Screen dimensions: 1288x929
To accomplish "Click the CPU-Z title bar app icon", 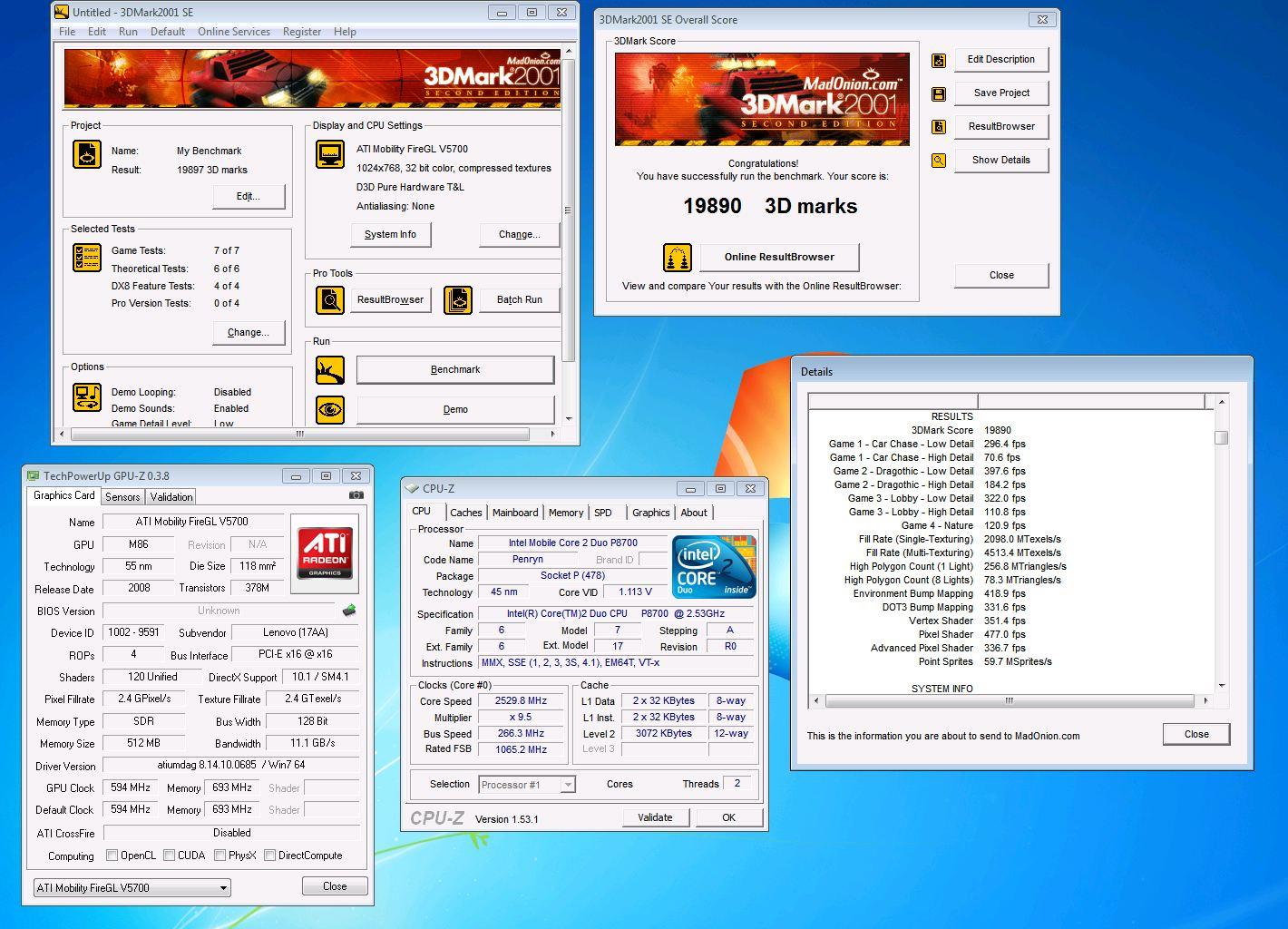I will coord(413,488).
